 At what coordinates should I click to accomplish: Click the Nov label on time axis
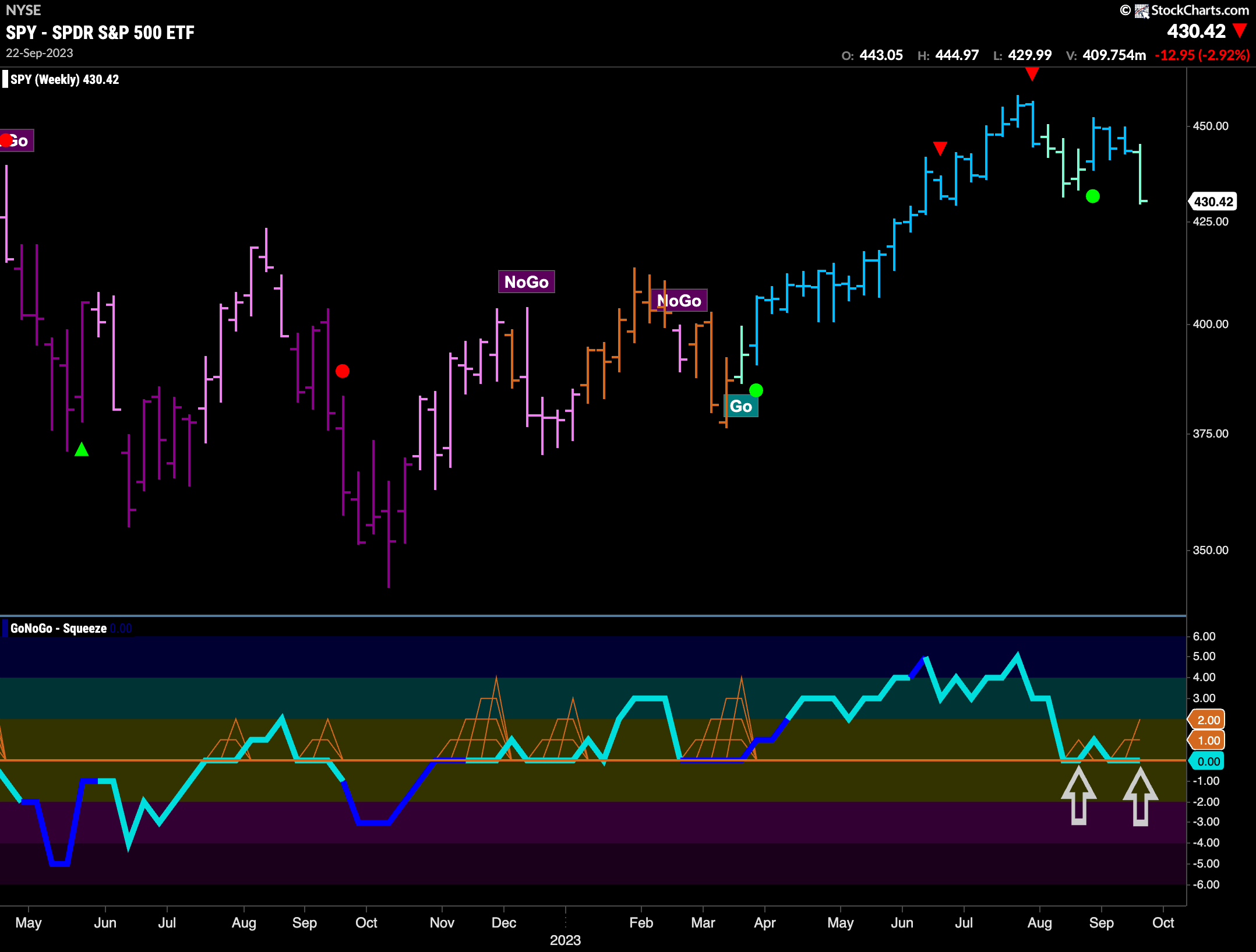tap(442, 923)
